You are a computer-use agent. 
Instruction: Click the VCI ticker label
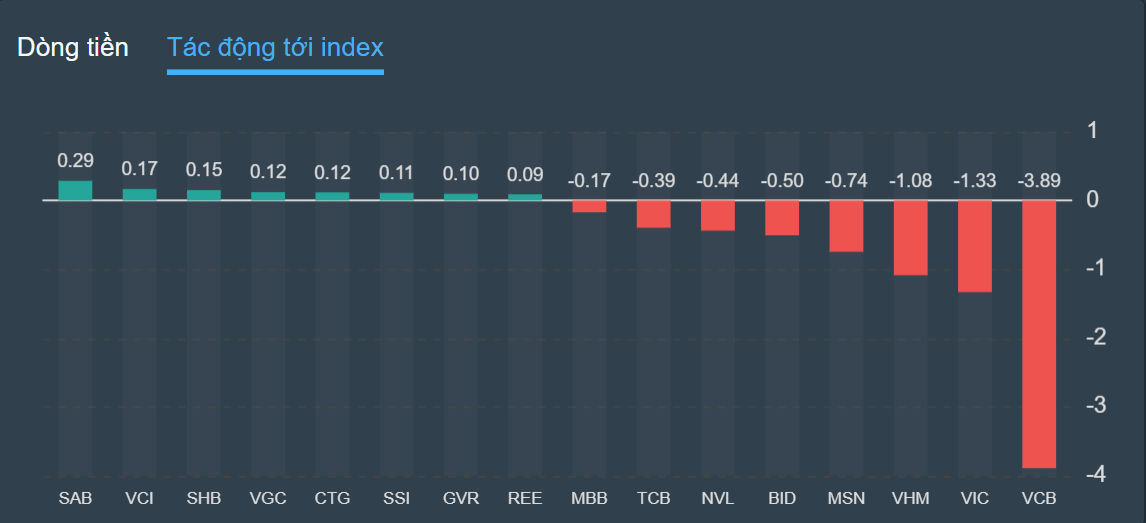coord(140,497)
